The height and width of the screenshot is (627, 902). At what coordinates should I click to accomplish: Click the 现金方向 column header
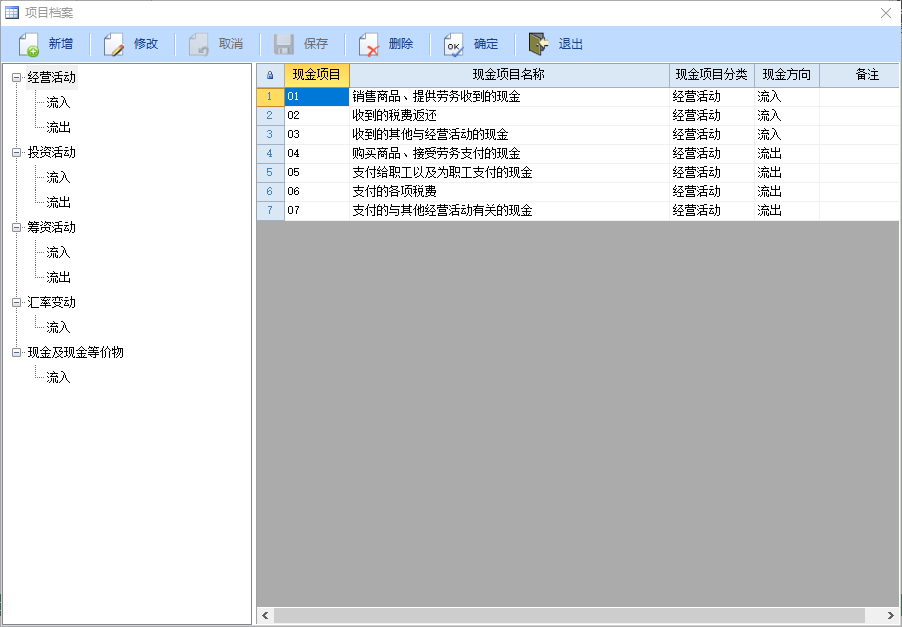(787, 75)
